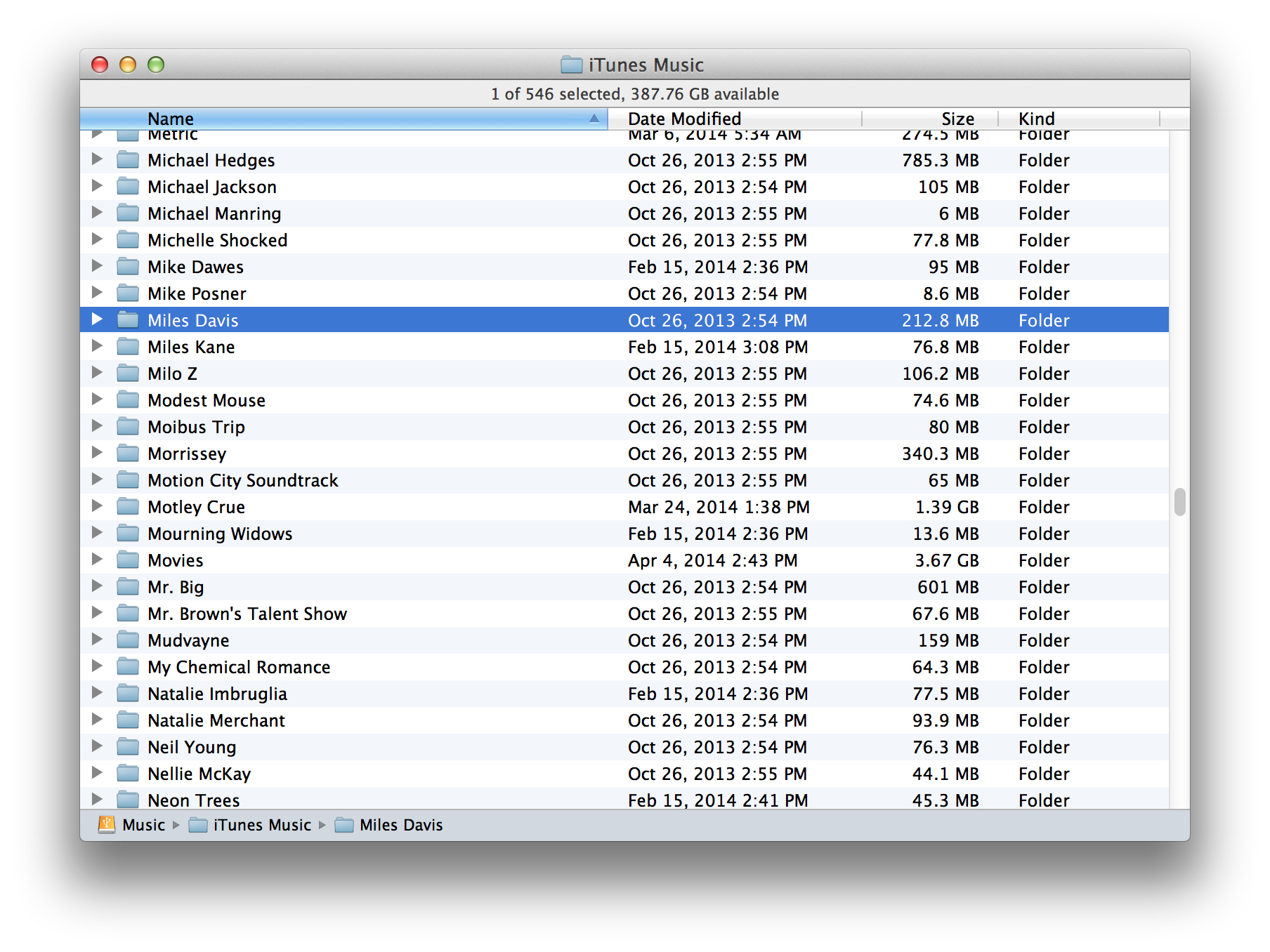Expand the Michael Hedges folder disclosure triangle
The height and width of the screenshot is (952, 1270).
[97, 159]
